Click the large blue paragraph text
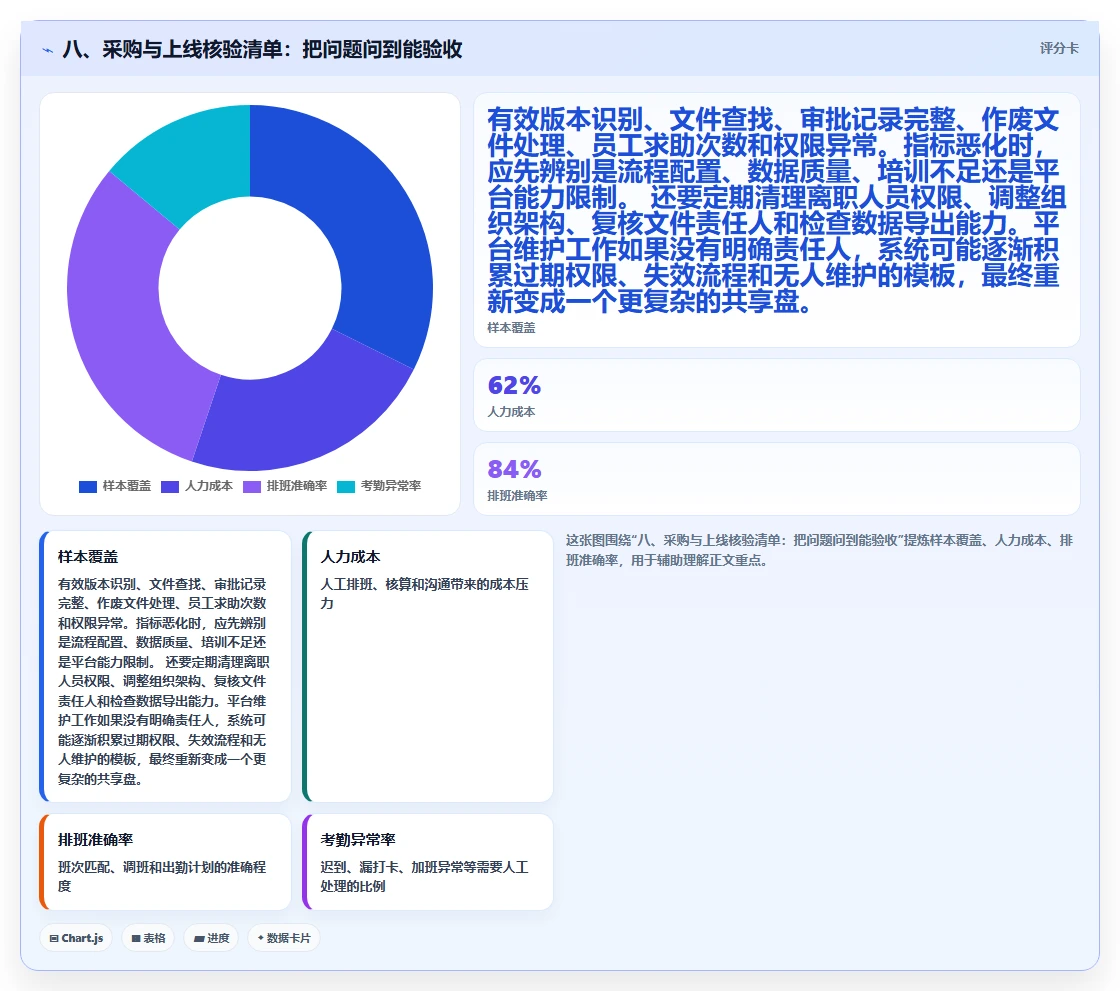This screenshot has height=991, width=1120. (776, 211)
